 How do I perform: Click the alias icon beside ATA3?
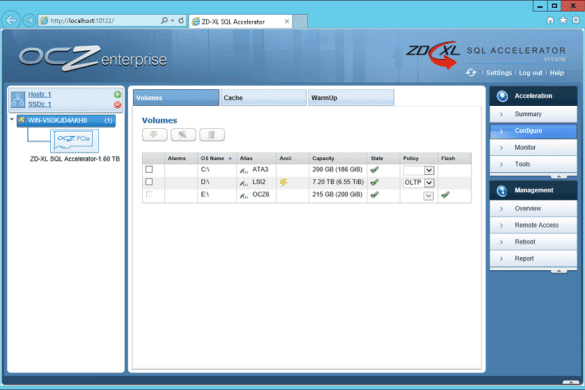pos(244,171)
